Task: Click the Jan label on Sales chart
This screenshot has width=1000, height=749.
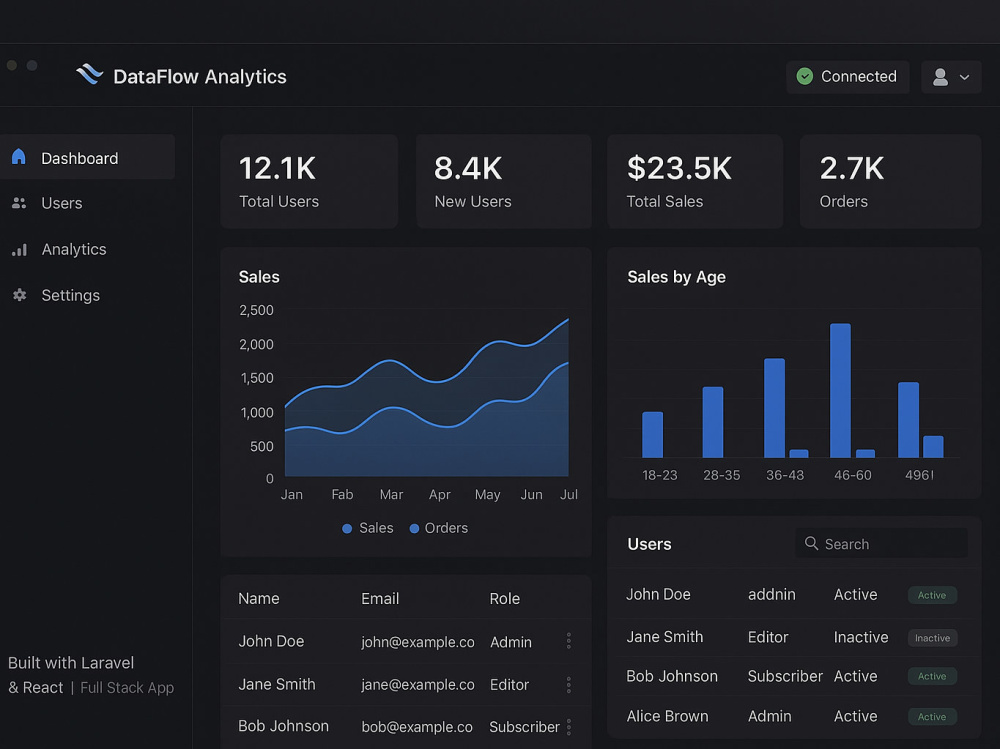Action: click(292, 494)
